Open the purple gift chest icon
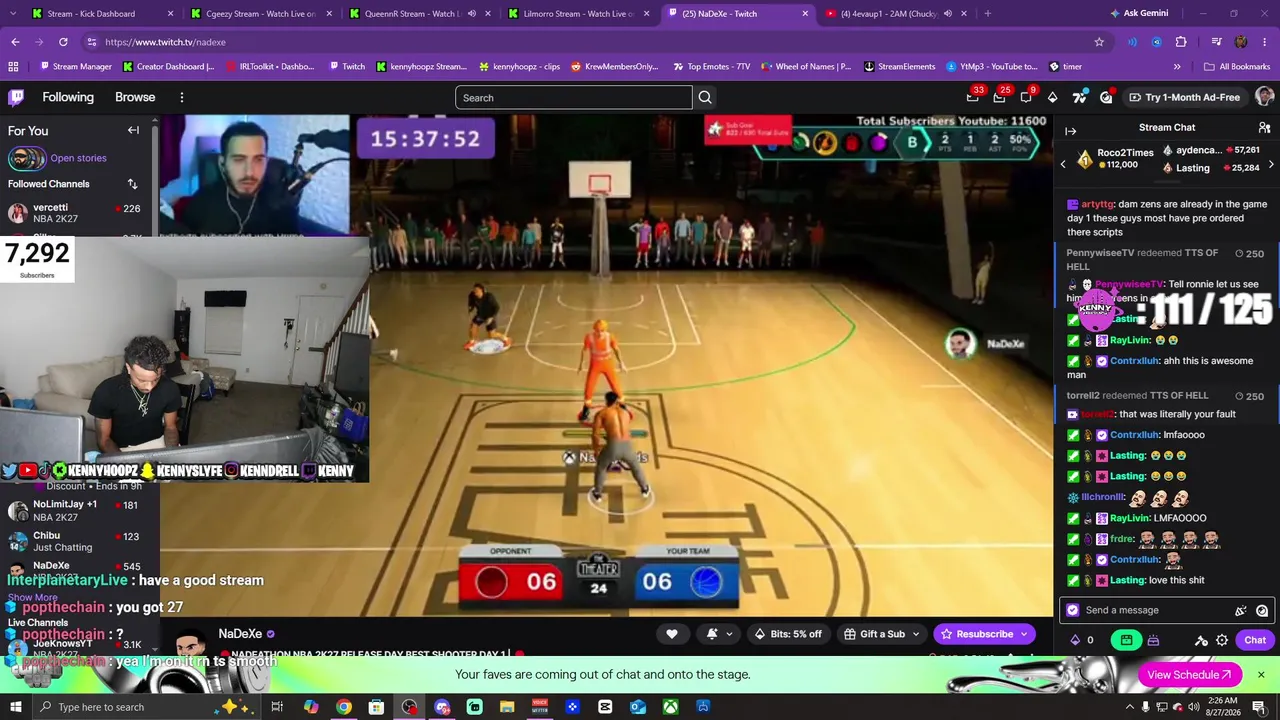The height and width of the screenshot is (720, 1280). pyautogui.click(x=1153, y=640)
